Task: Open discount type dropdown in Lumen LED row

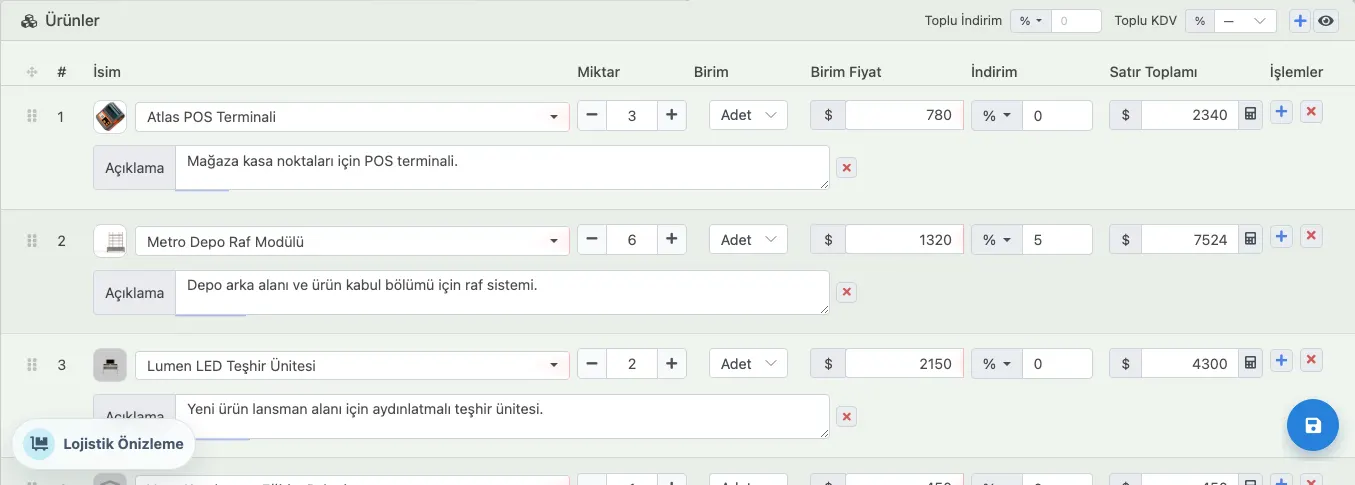Action: pos(996,363)
